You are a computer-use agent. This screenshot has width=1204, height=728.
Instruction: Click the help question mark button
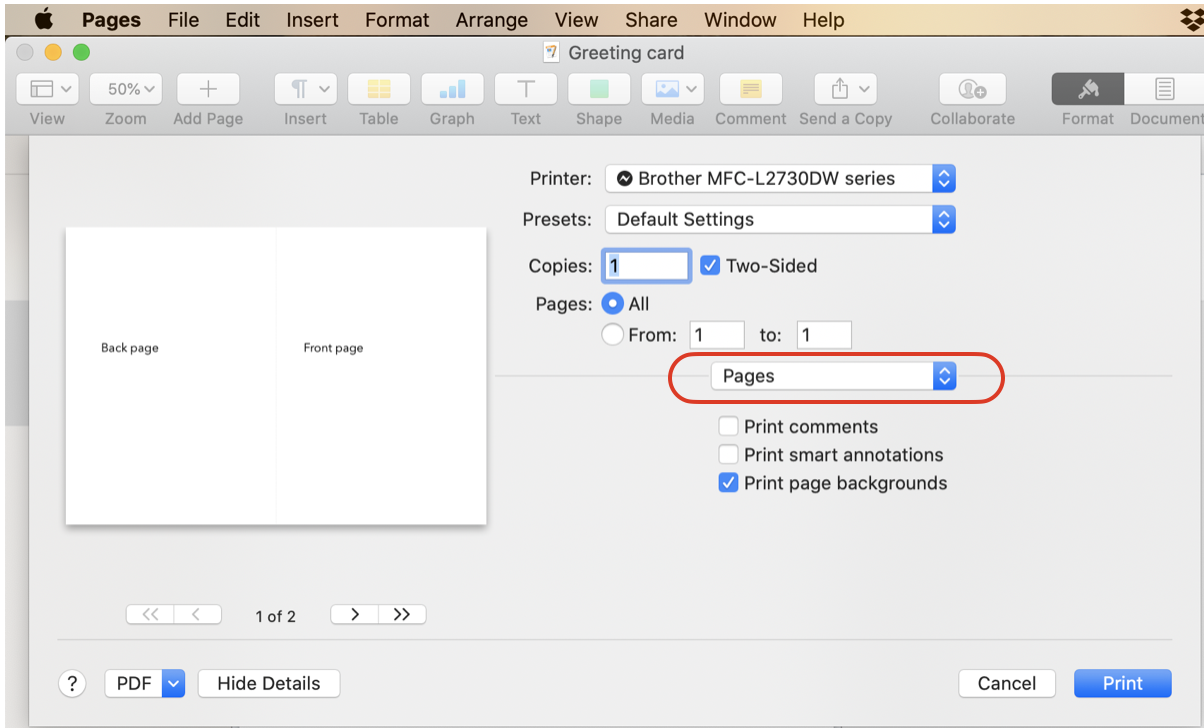click(x=72, y=683)
